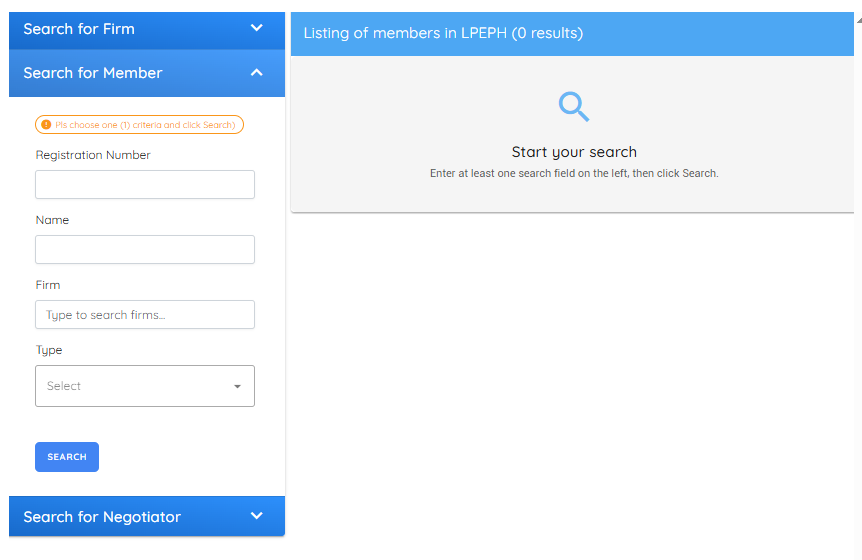Click the scrollbar up arrow at top right
Image resolution: width=862 pixels, height=560 pixels.
857,8
